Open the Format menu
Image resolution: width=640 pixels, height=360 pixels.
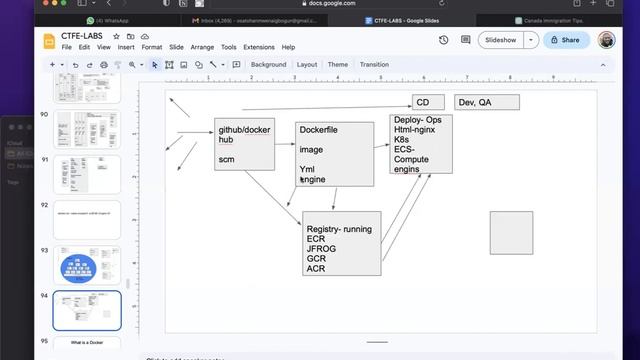point(152,47)
